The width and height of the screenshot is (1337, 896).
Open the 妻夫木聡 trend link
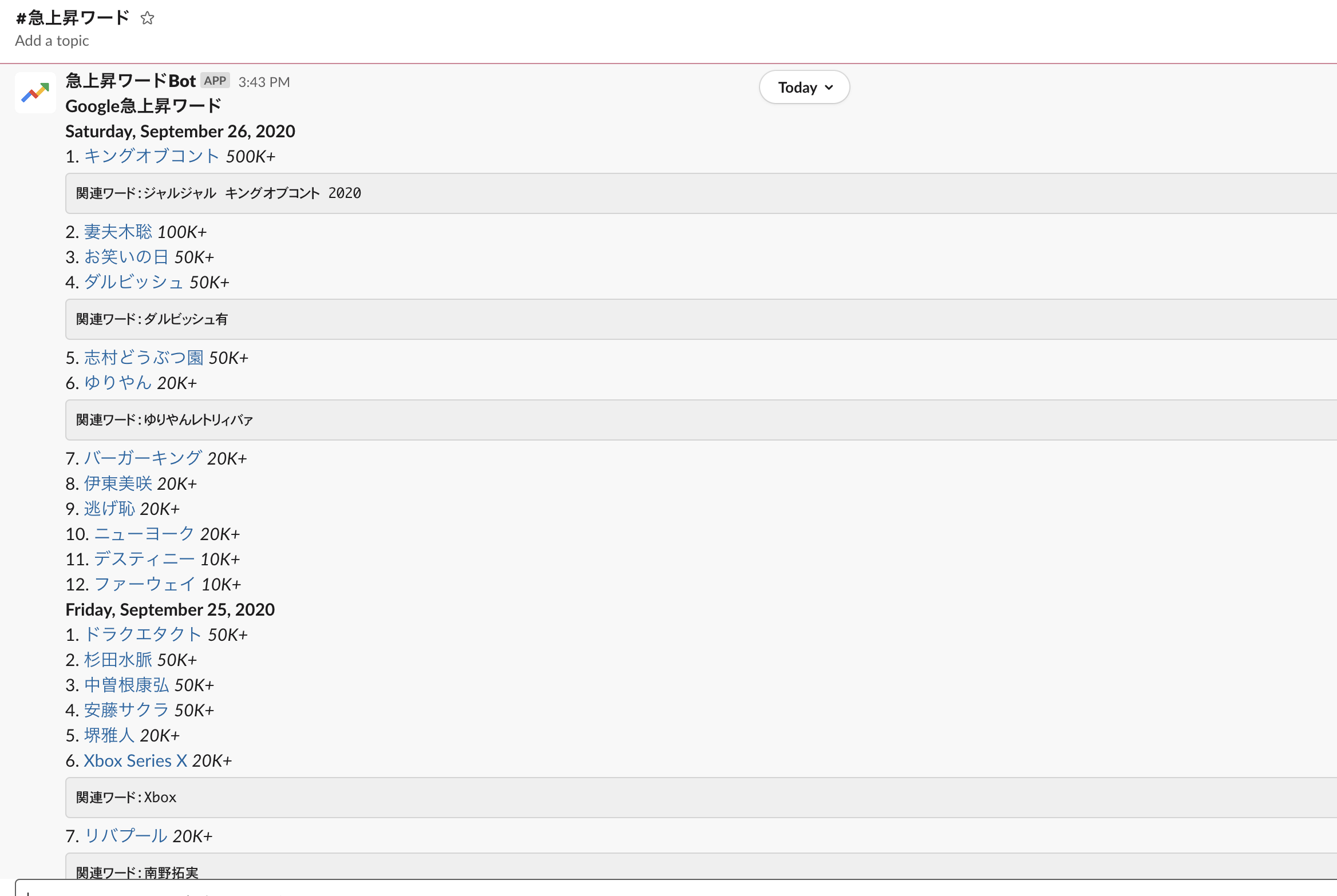pos(118,232)
